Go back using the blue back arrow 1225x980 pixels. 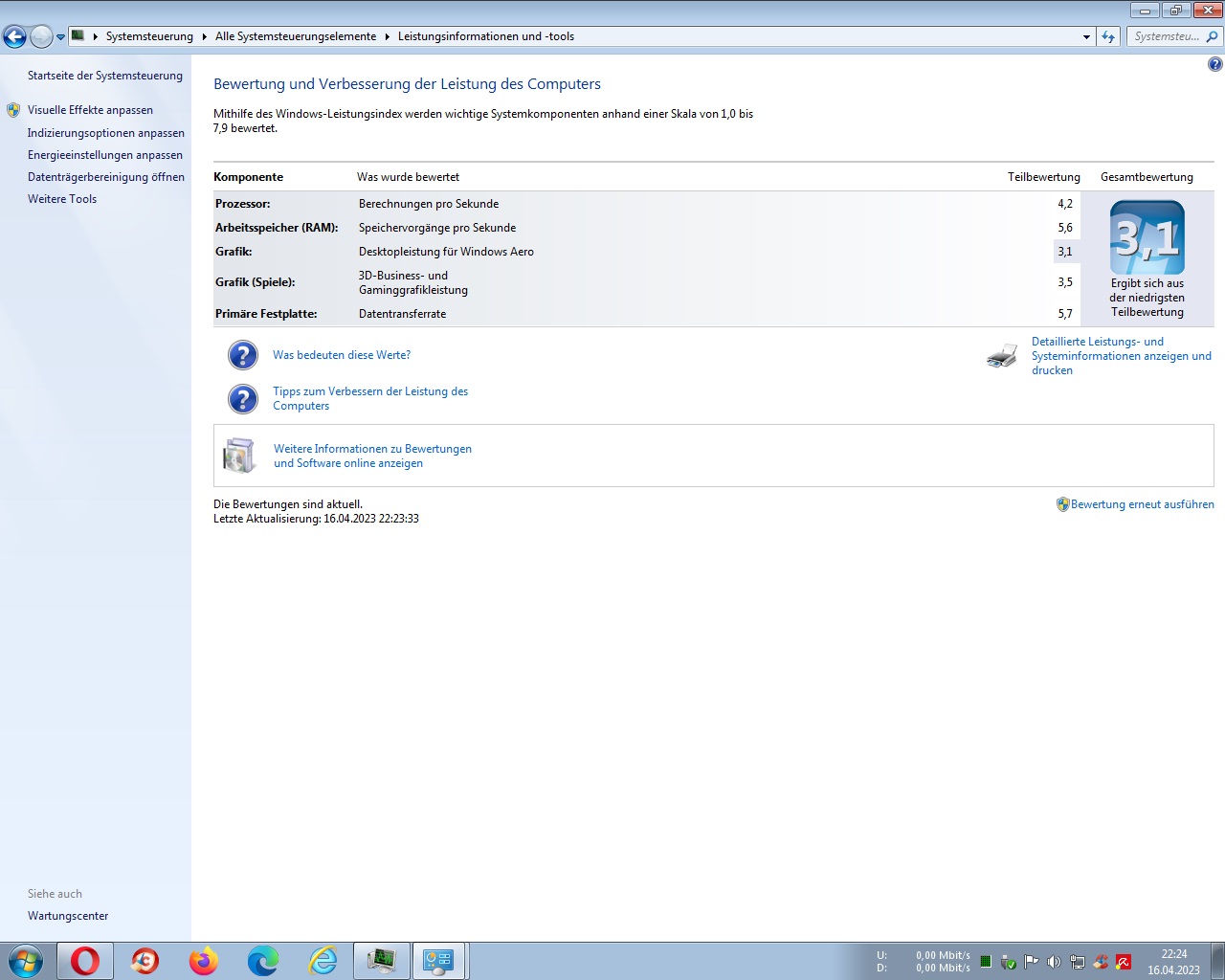(14, 36)
